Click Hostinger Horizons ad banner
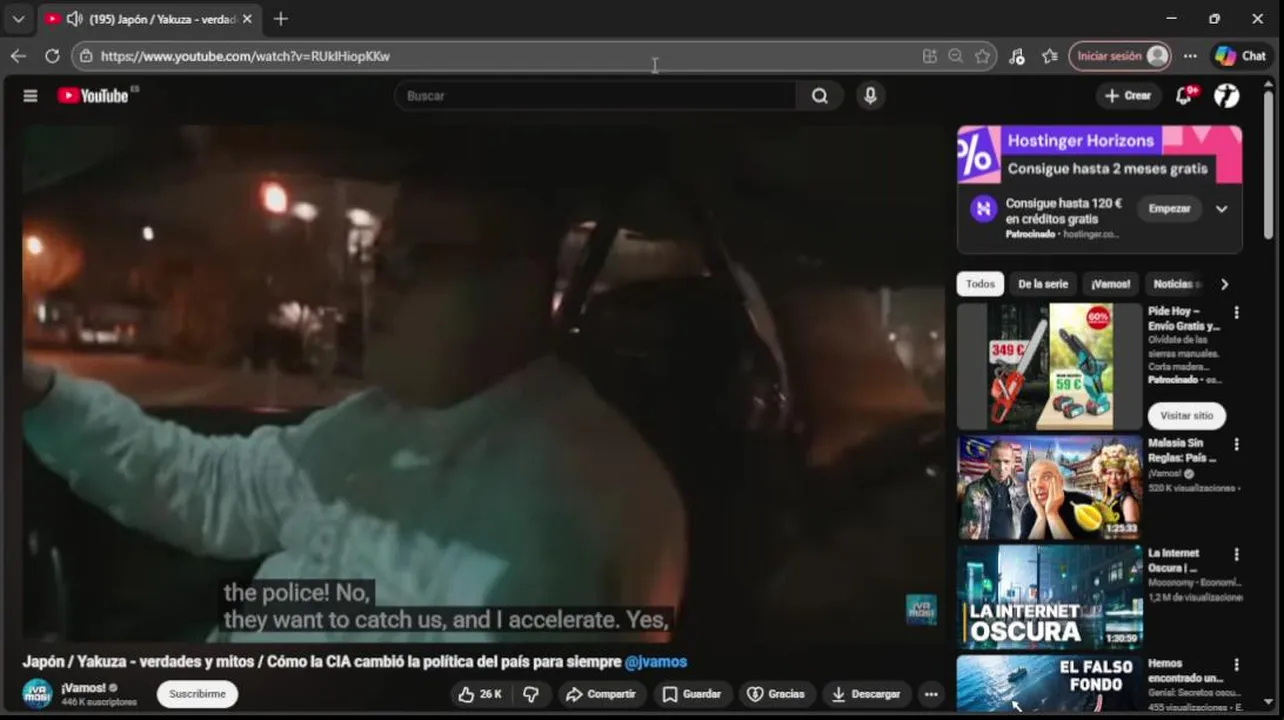The height and width of the screenshot is (720, 1284). [1100, 155]
